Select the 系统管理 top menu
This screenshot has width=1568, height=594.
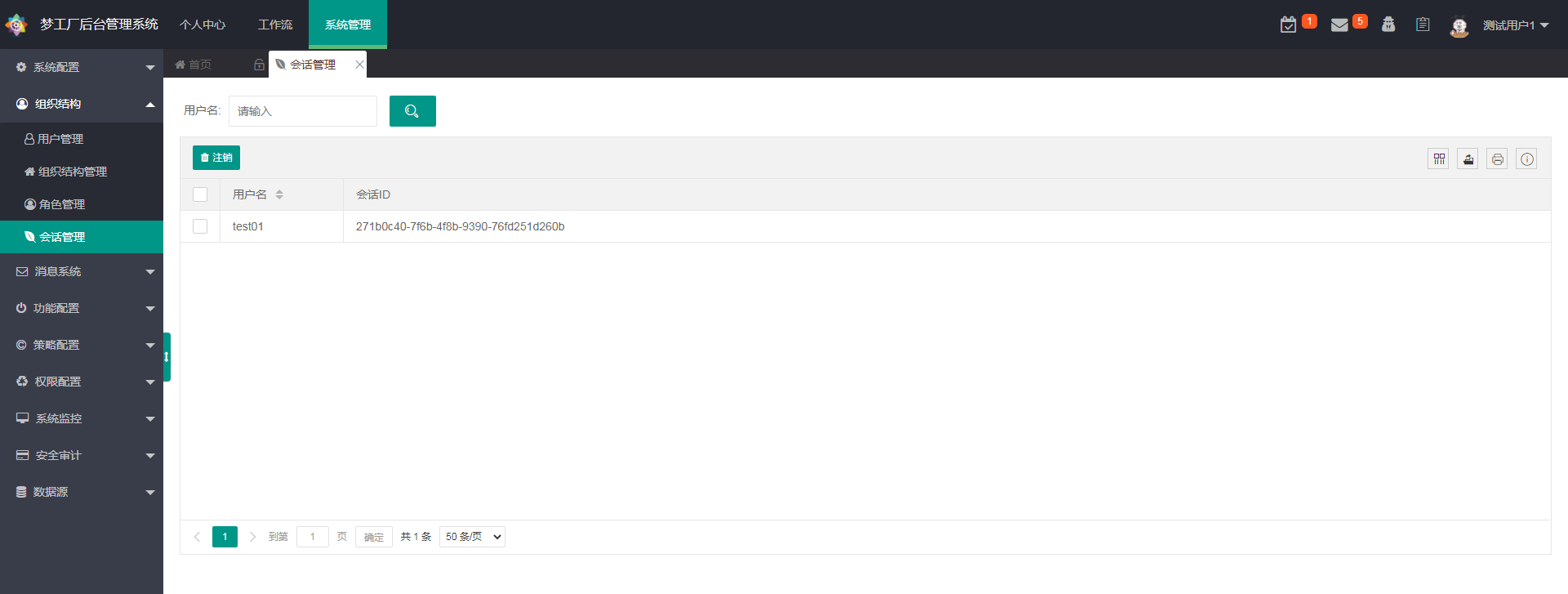coord(348,25)
